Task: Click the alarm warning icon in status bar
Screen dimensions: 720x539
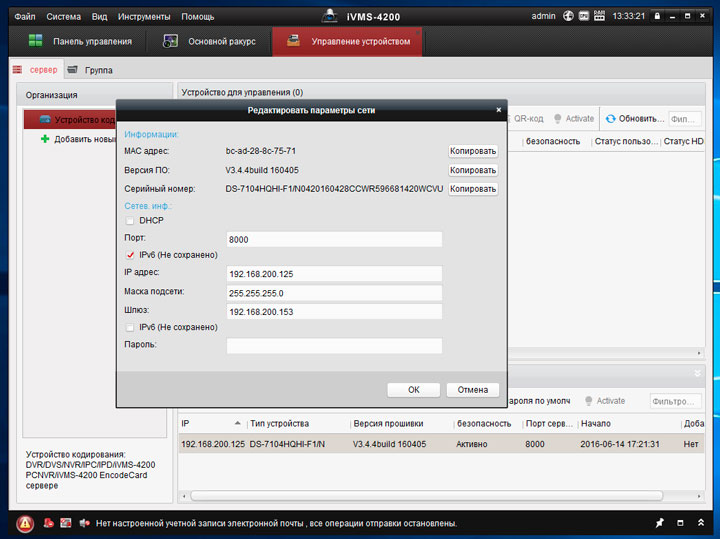Action: tap(25, 523)
